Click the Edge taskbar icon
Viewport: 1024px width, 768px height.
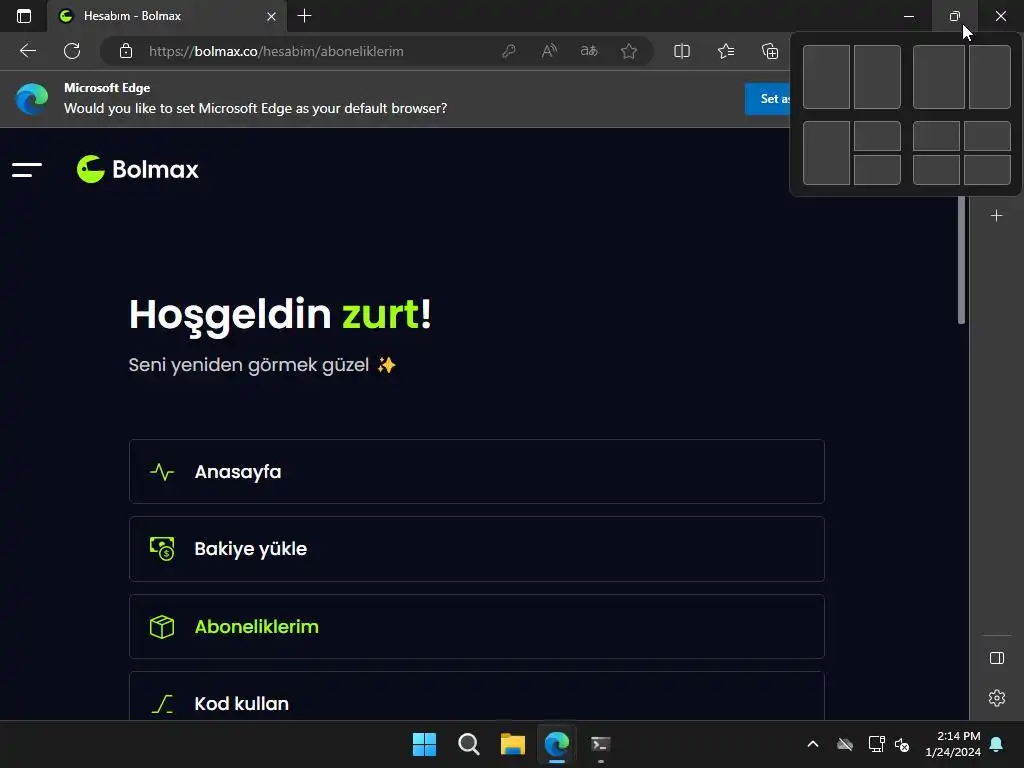pyautogui.click(x=557, y=744)
